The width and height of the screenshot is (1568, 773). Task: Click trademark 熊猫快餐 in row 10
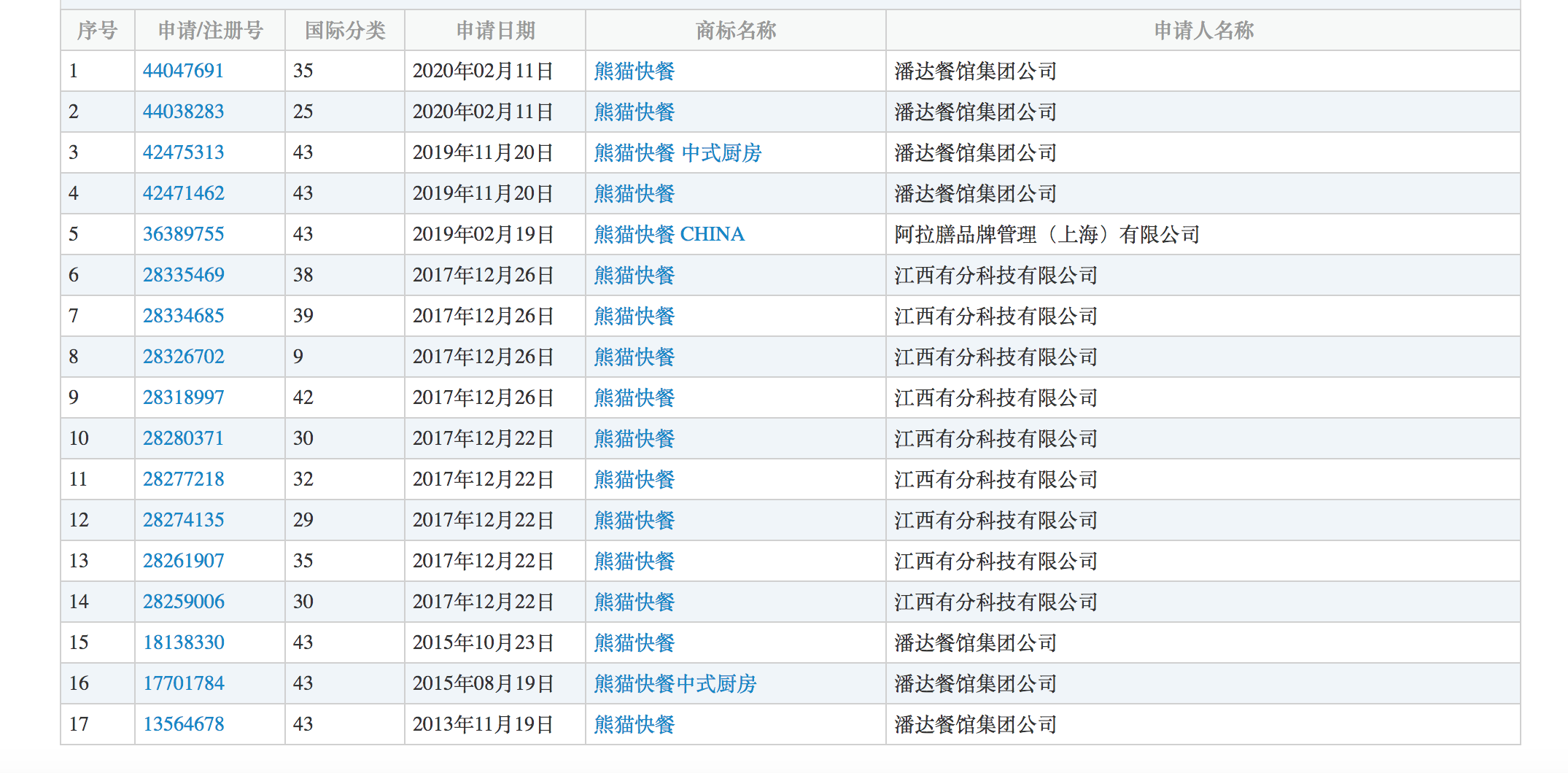pos(634,438)
